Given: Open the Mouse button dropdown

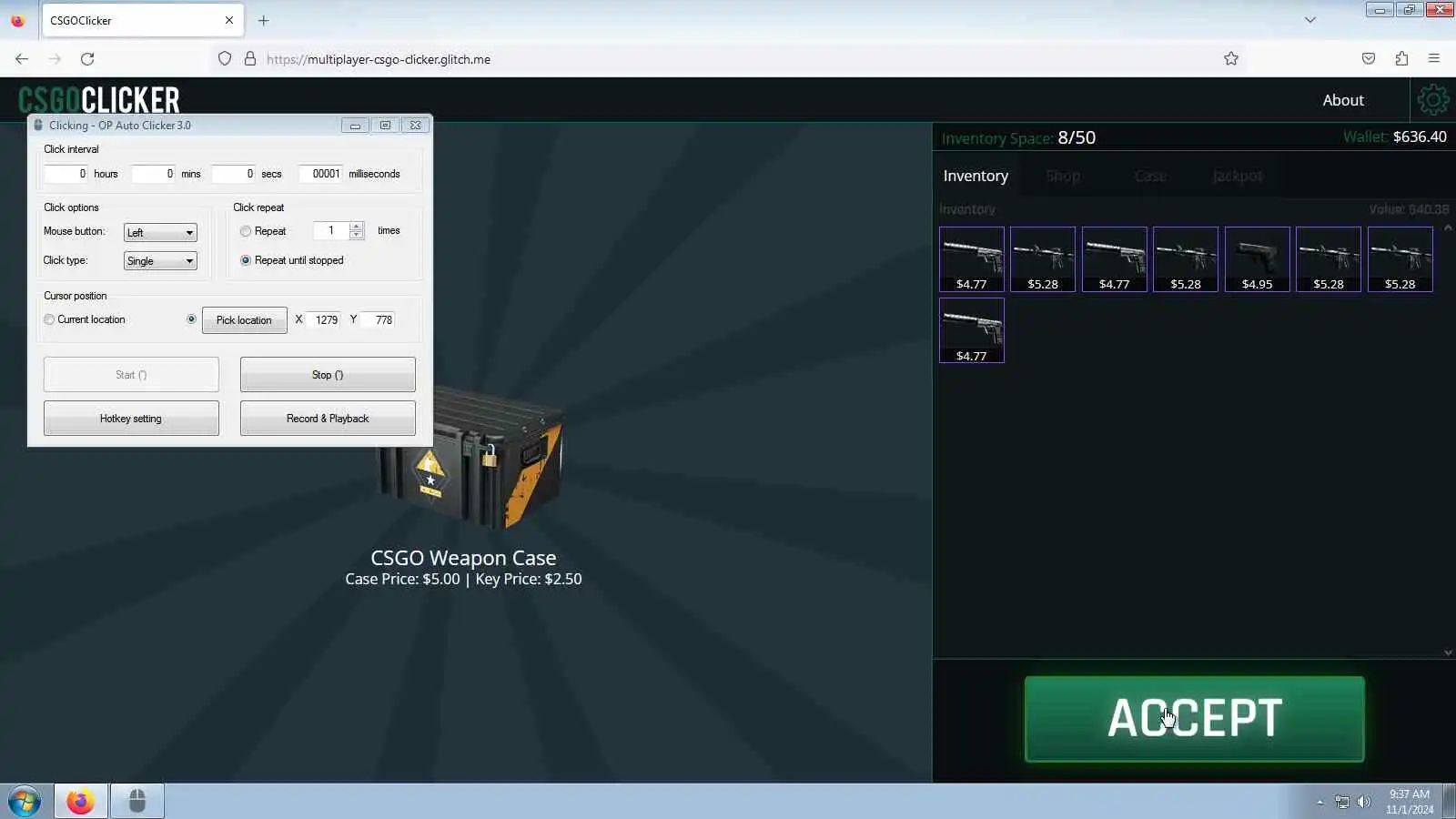Looking at the screenshot, I should (x=160, y=233).
